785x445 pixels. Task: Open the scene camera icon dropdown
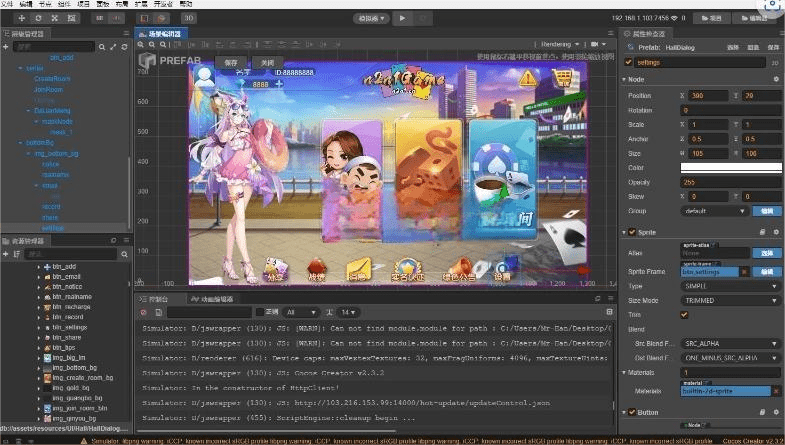click(598, 45)
